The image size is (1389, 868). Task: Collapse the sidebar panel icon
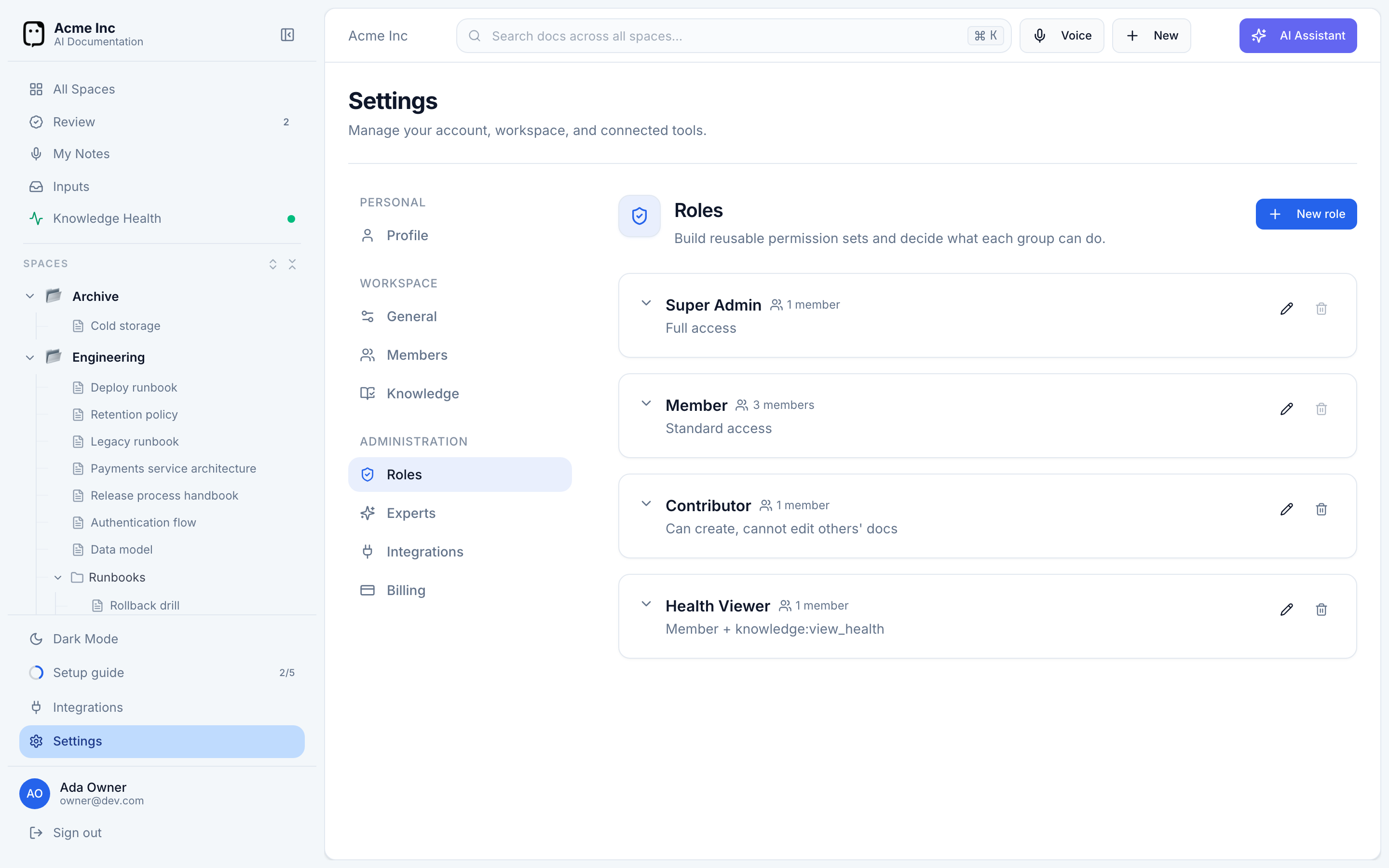point(287,35)
